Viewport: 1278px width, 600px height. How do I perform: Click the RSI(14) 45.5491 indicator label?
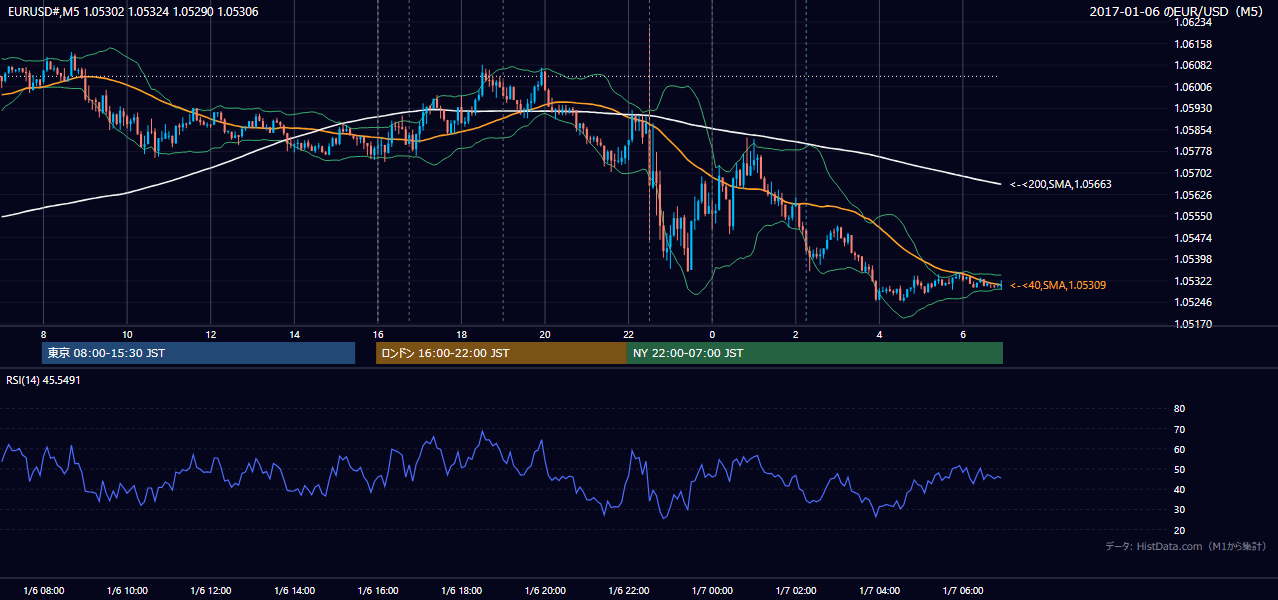tap(43, 380)
